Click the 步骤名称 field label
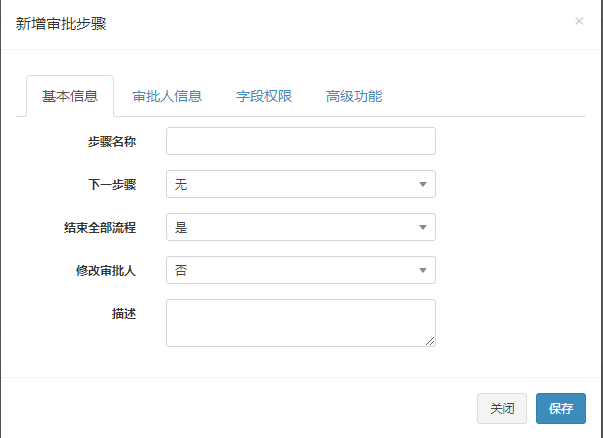Viewport: 603px width, 438px height. pos(111,141)
